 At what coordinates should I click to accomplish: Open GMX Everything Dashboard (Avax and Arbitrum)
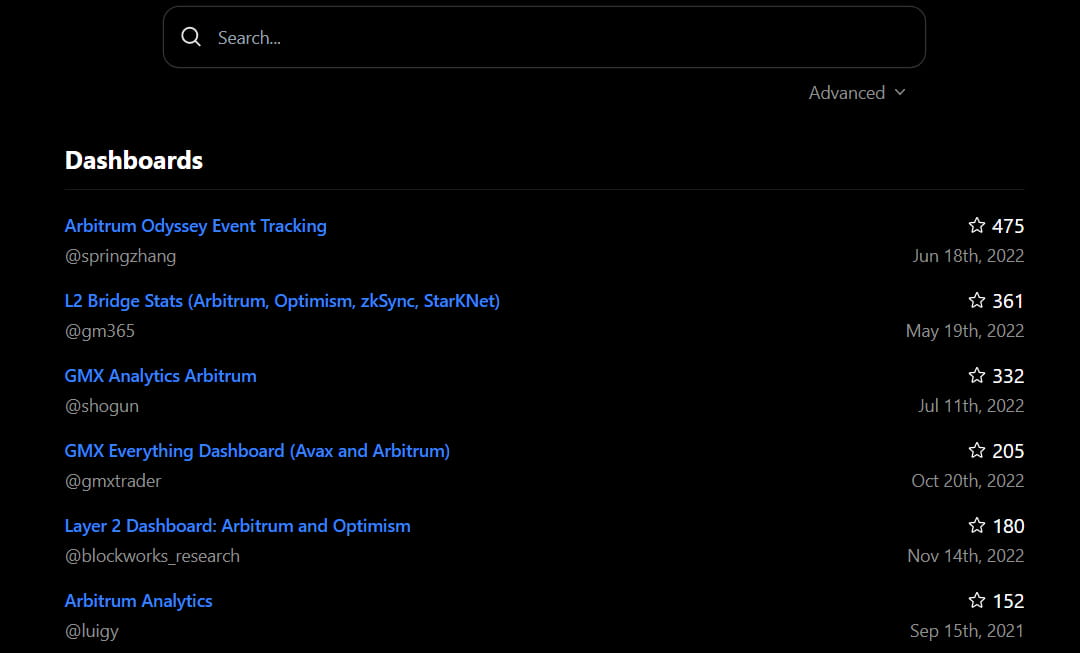(x=257, y=451)
